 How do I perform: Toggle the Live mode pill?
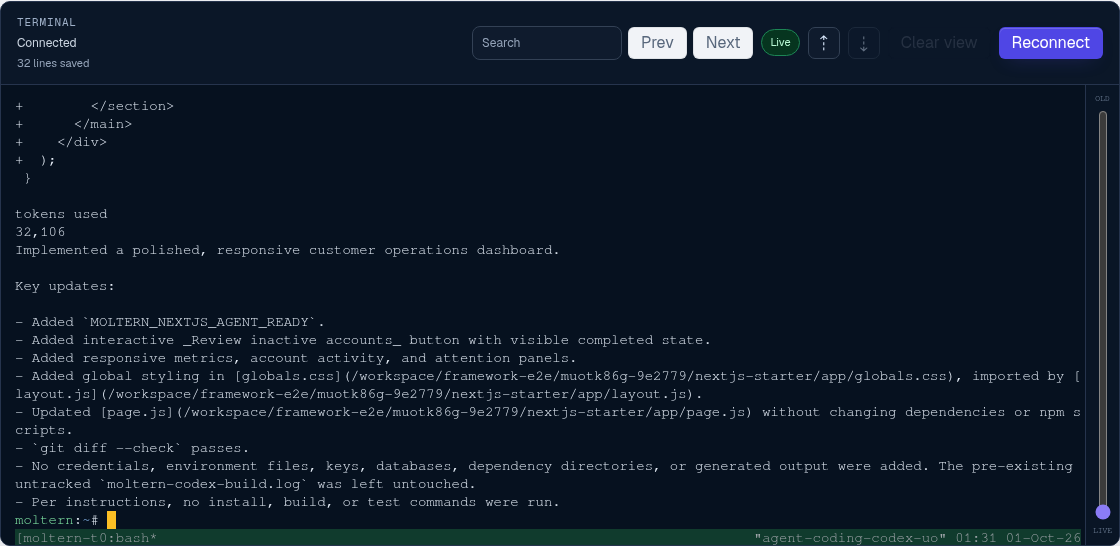point(780,43)
